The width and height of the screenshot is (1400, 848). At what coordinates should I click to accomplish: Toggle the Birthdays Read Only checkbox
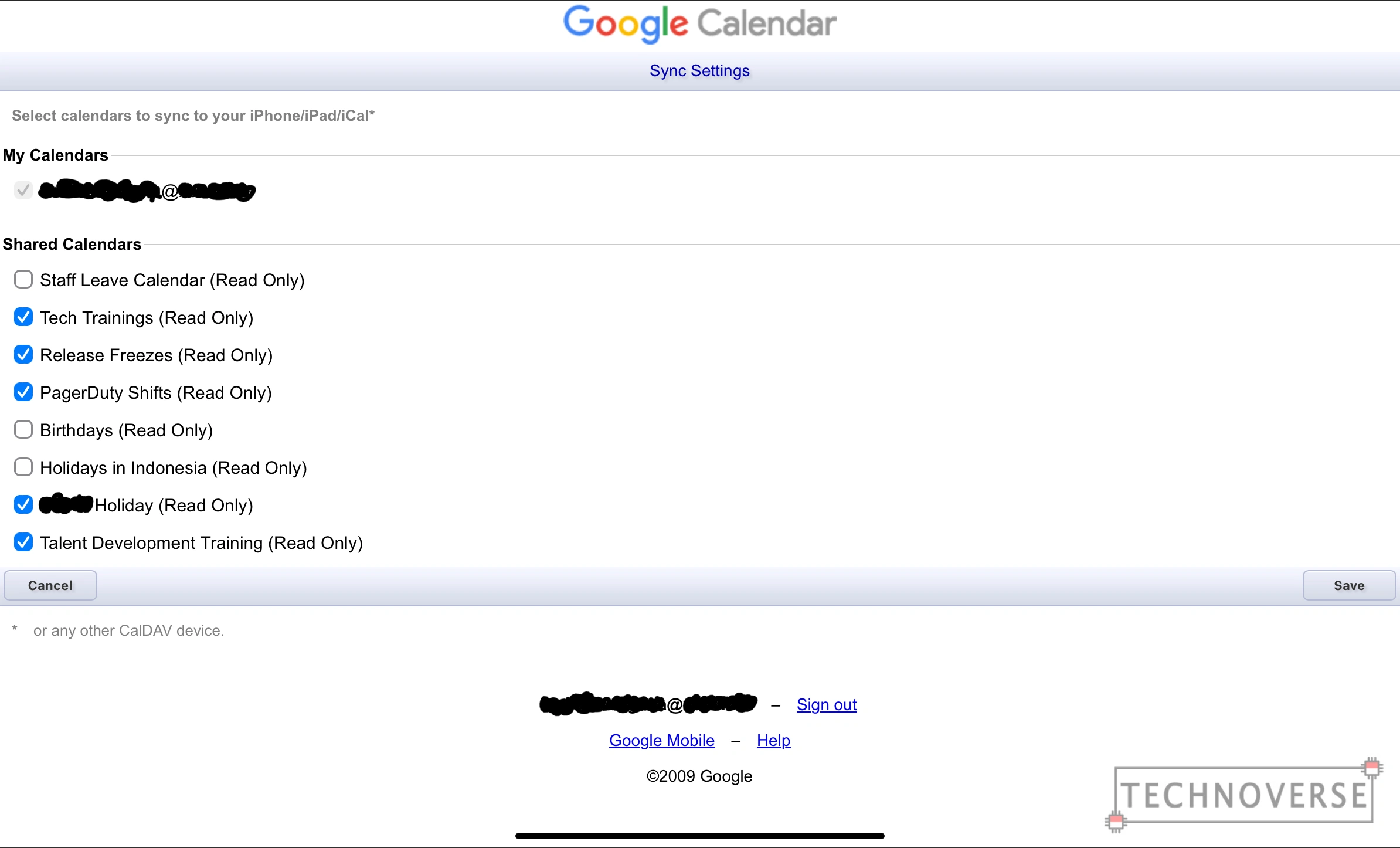(23, 430)
